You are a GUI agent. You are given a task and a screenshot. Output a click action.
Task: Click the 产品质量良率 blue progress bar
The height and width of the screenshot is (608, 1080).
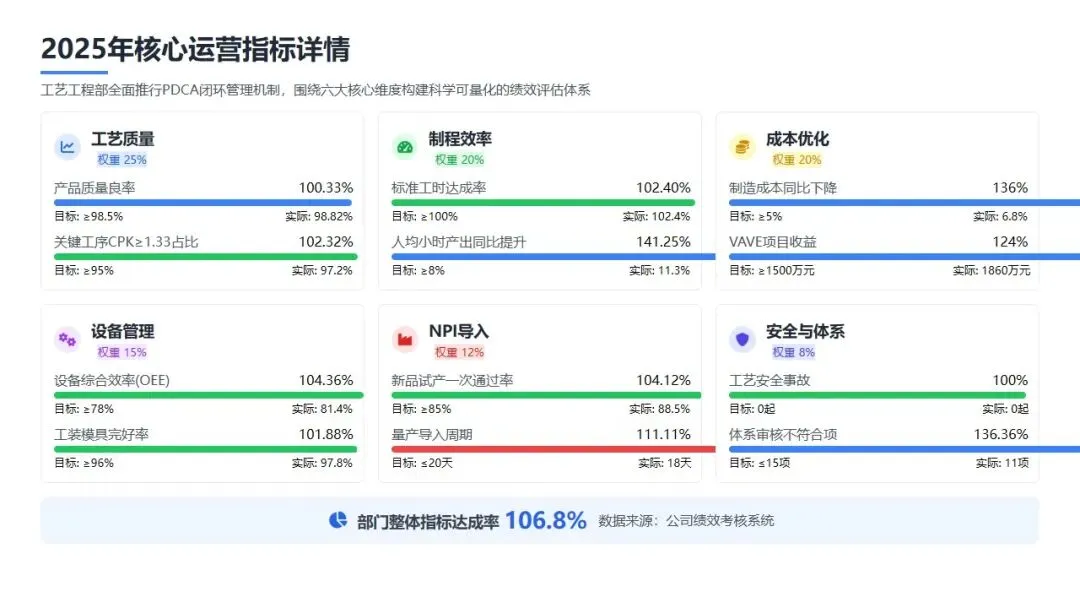coord(202,203)
